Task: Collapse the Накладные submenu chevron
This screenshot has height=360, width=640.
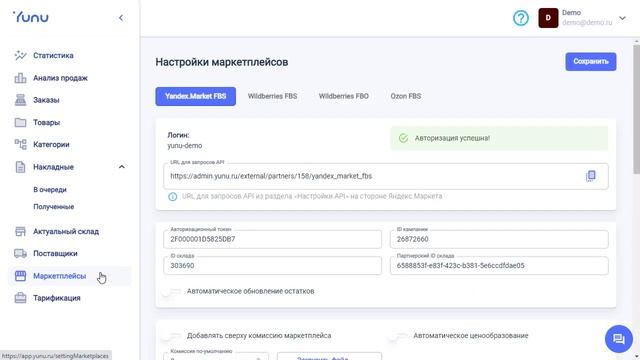Action: (x=122, y=167)
